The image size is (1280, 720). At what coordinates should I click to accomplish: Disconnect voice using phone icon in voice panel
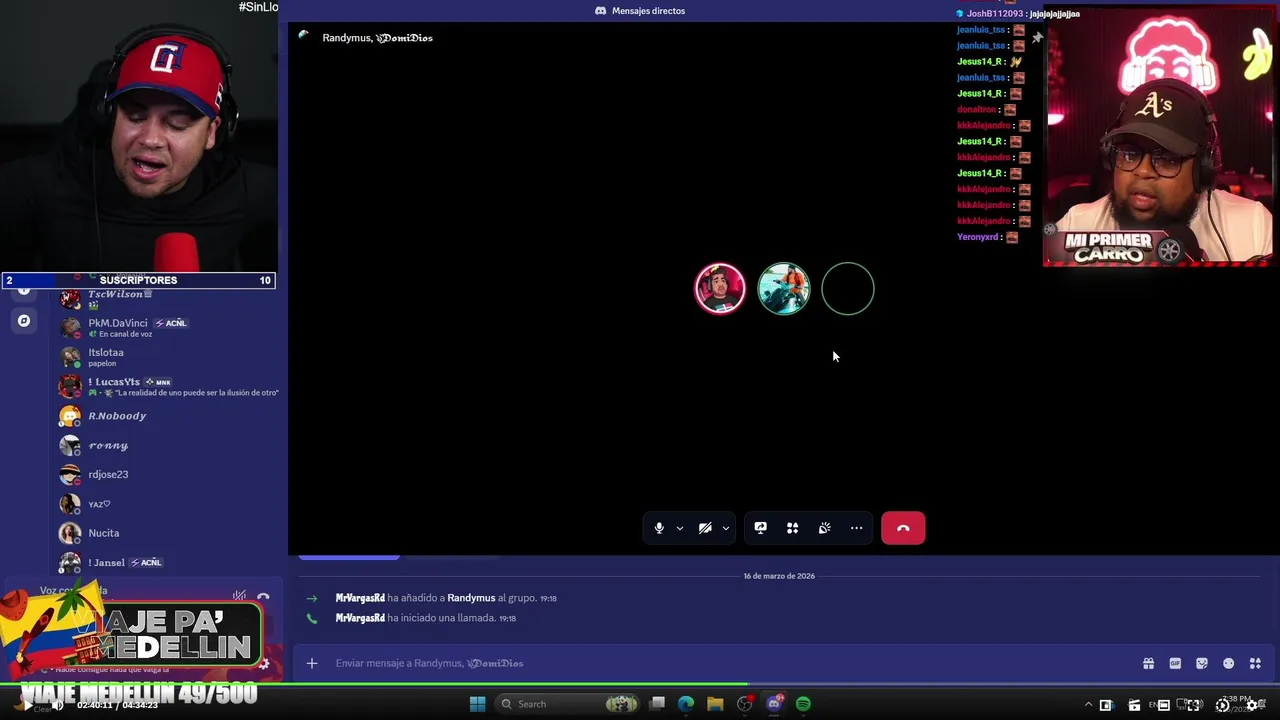pyautogui.click(x=263, y=597)
